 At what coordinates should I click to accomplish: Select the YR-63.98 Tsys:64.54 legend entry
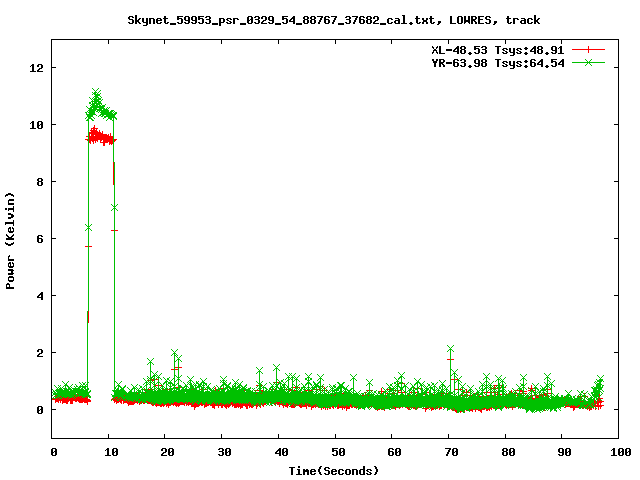[x=497, y=63]
